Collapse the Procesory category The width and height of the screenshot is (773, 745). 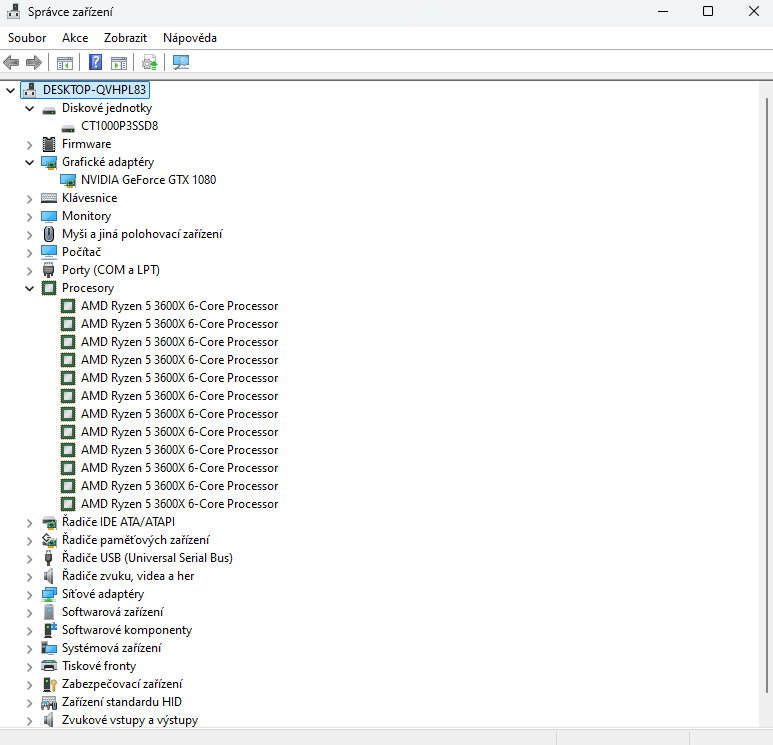tap(30, 288)
